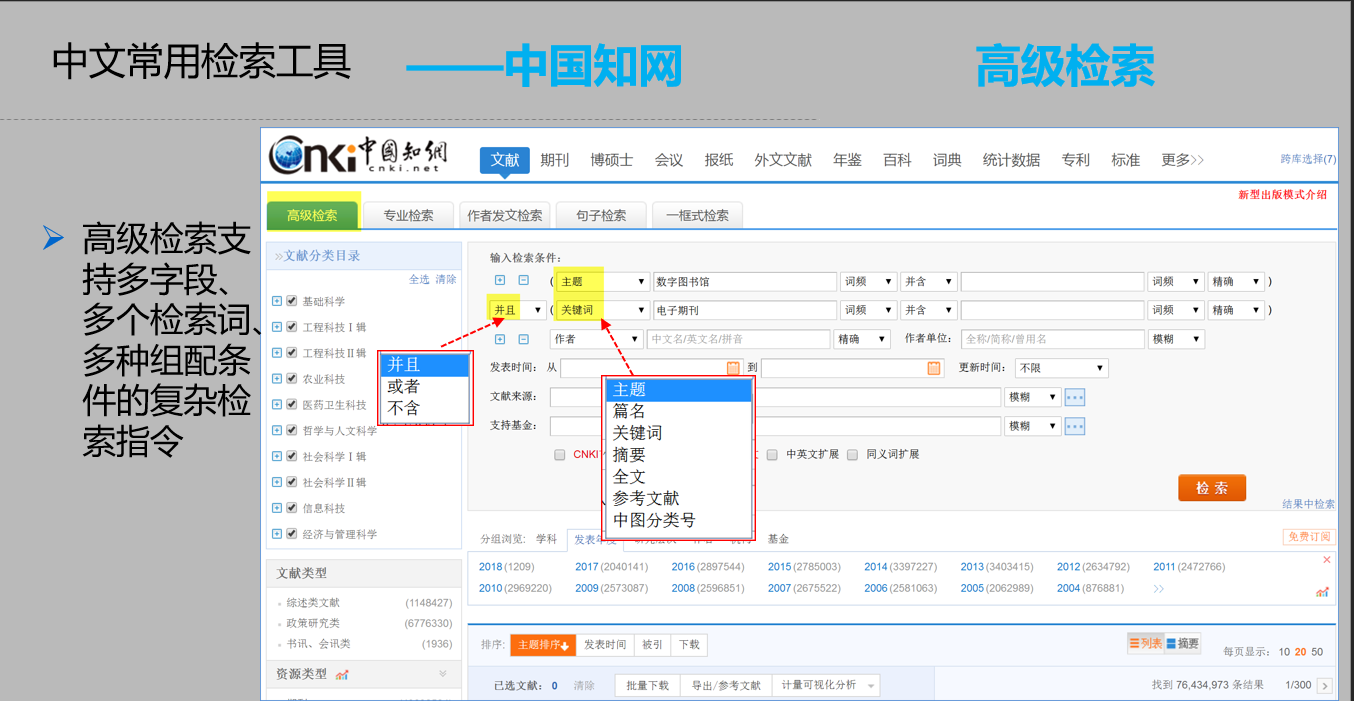Click the chart icon in the year grouping box
This screenshot has width=1354, height=701.
click(x=1322, y=592)
